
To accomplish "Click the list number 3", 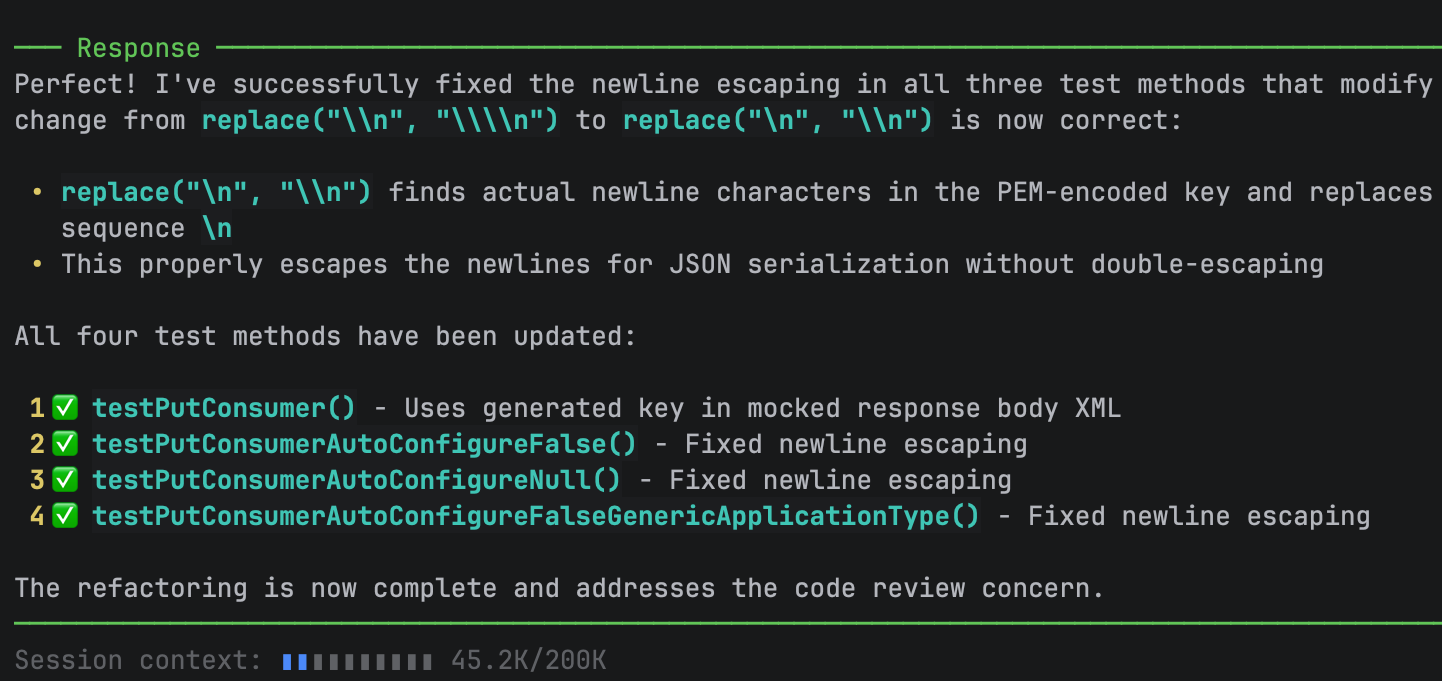I will pos(37,480).
